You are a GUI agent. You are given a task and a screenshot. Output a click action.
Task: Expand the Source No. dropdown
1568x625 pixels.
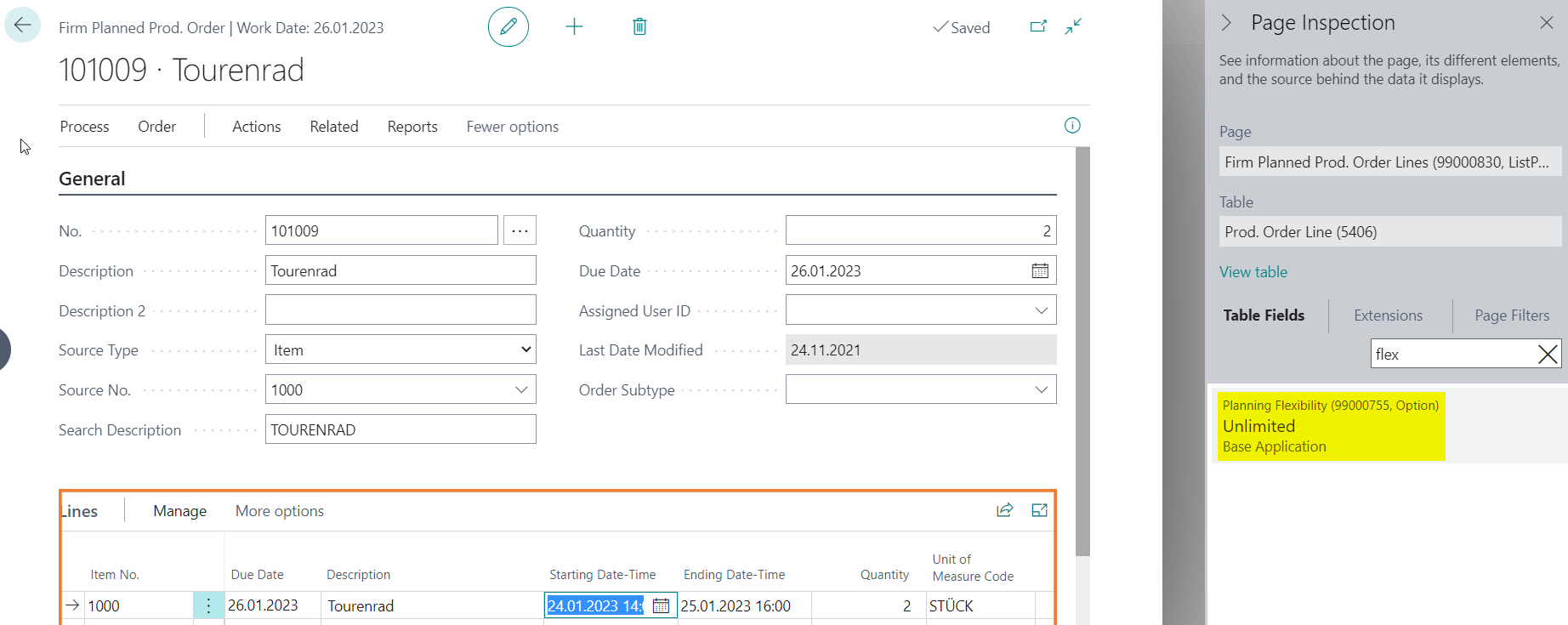coord(521,389)
